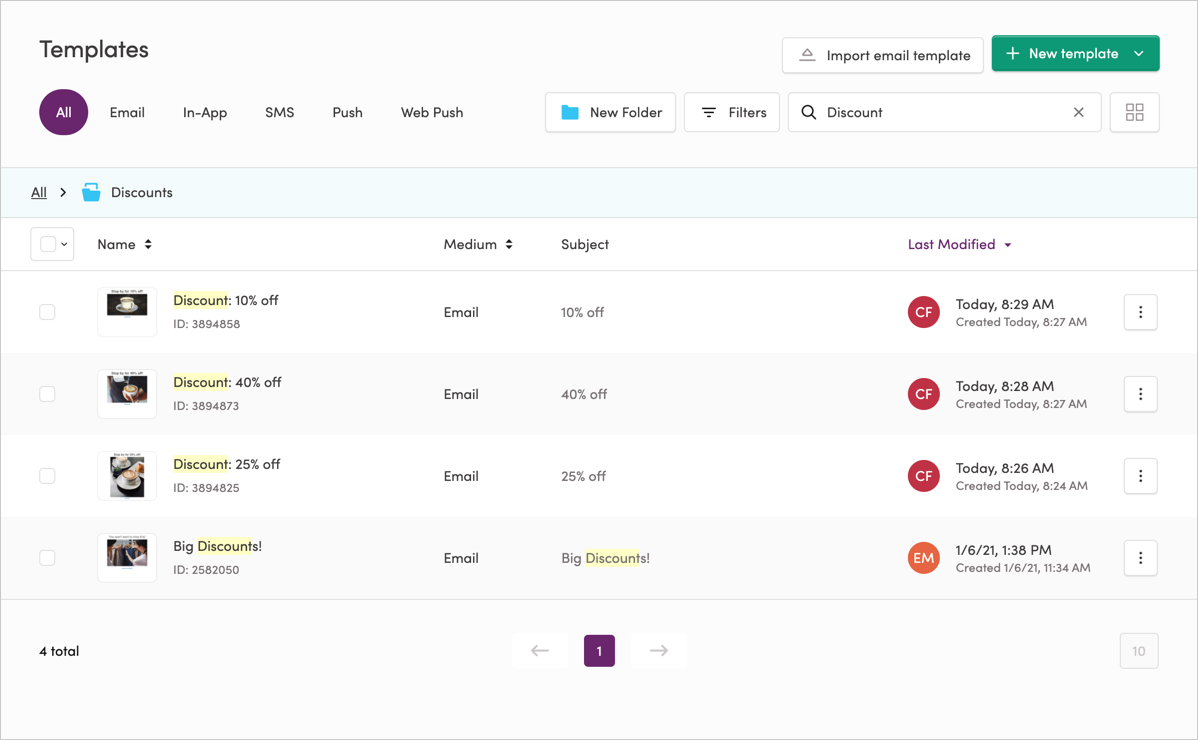Click ID: 3894825 text
The height and width of the screenshot is (740, 1198).
[x=206, y=487]
